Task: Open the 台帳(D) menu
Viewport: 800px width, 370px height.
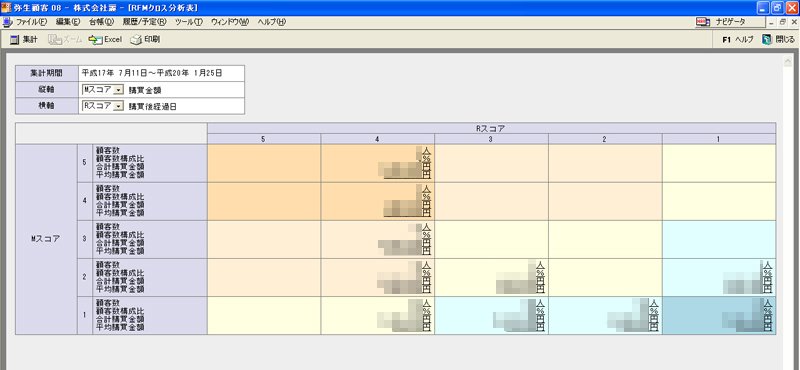Action: tap(101, 22)
